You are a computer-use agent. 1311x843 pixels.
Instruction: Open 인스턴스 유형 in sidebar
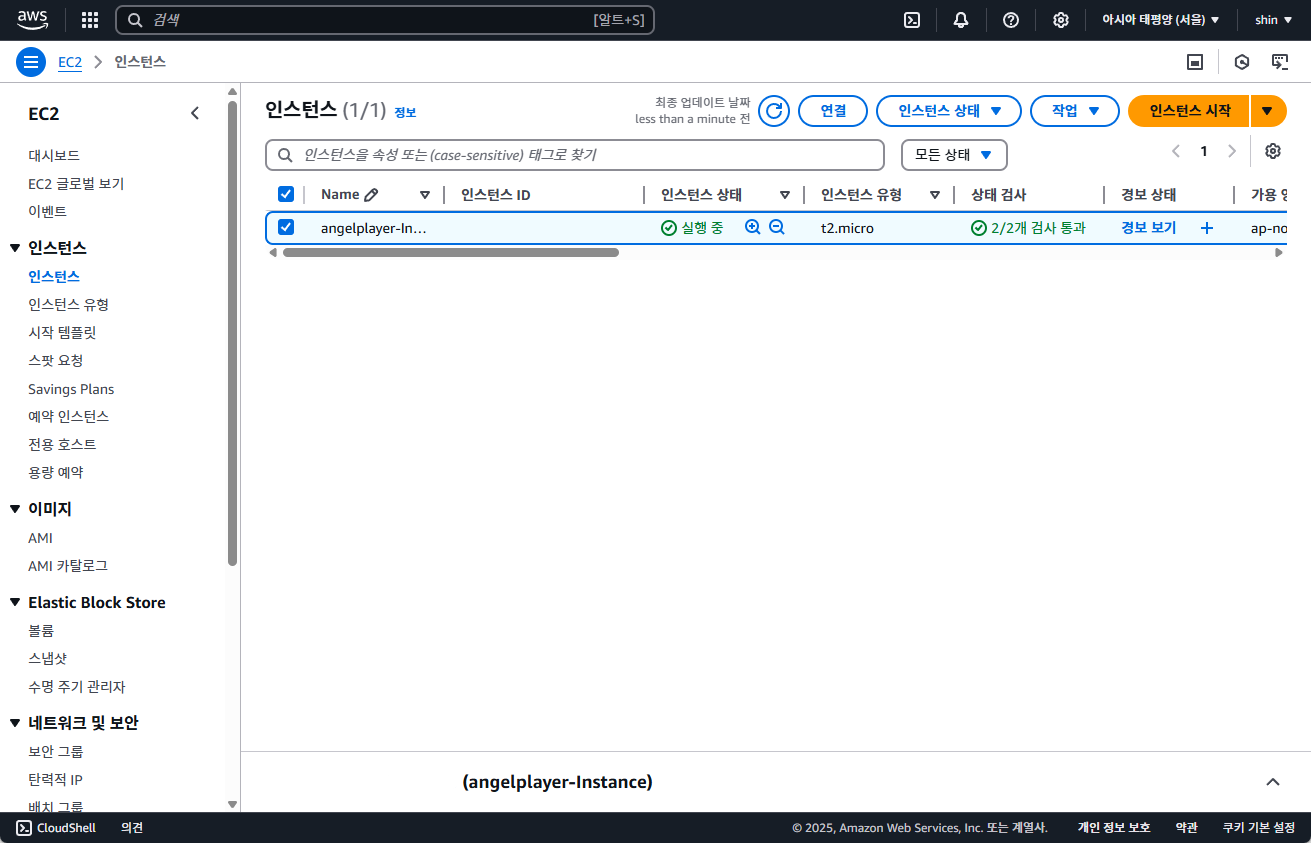click(x=68, y=304)
